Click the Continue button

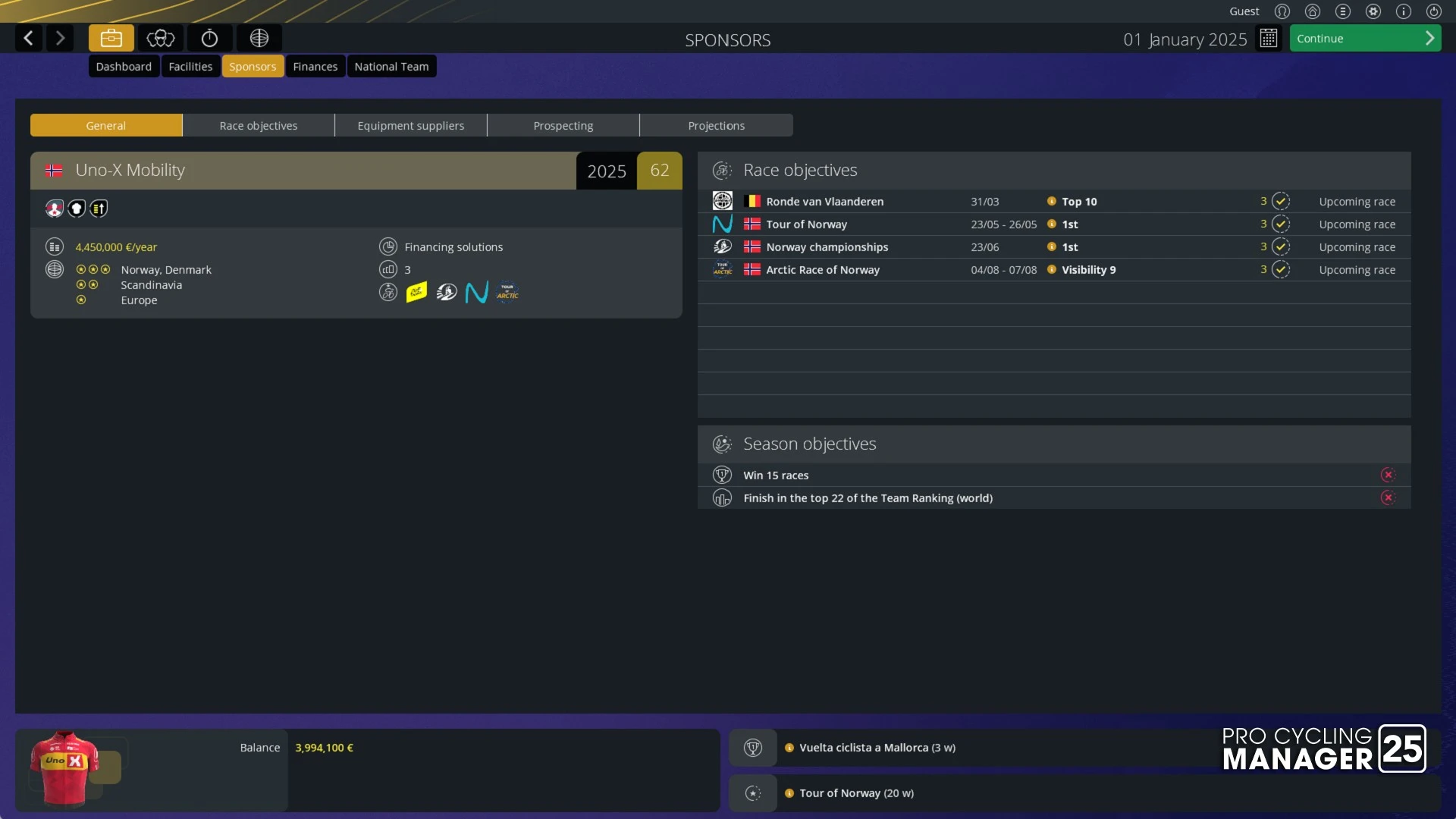coord(1365,38)
